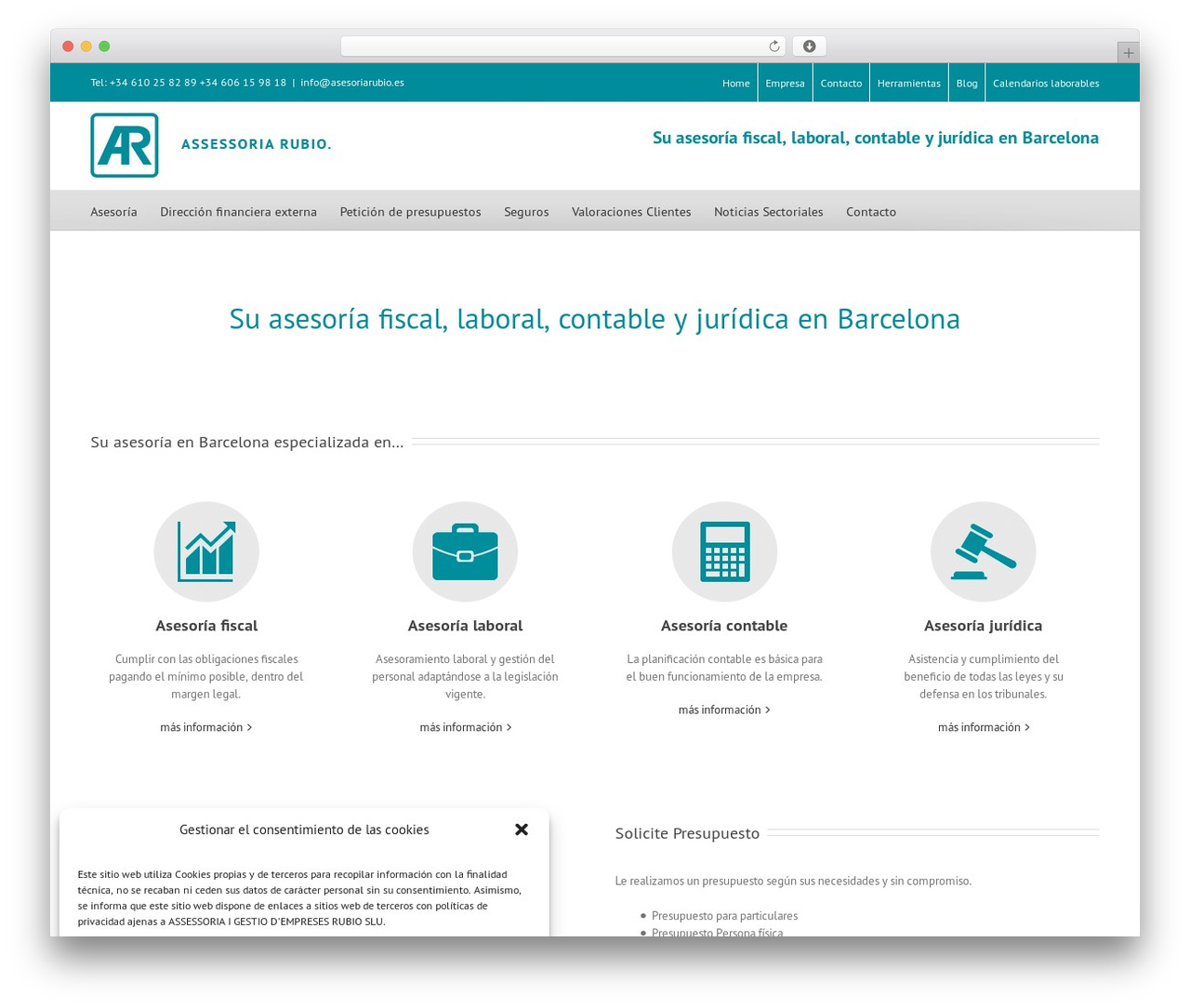
Task: Go to Dirección financiera externa
Action: [x=238, y=212]
